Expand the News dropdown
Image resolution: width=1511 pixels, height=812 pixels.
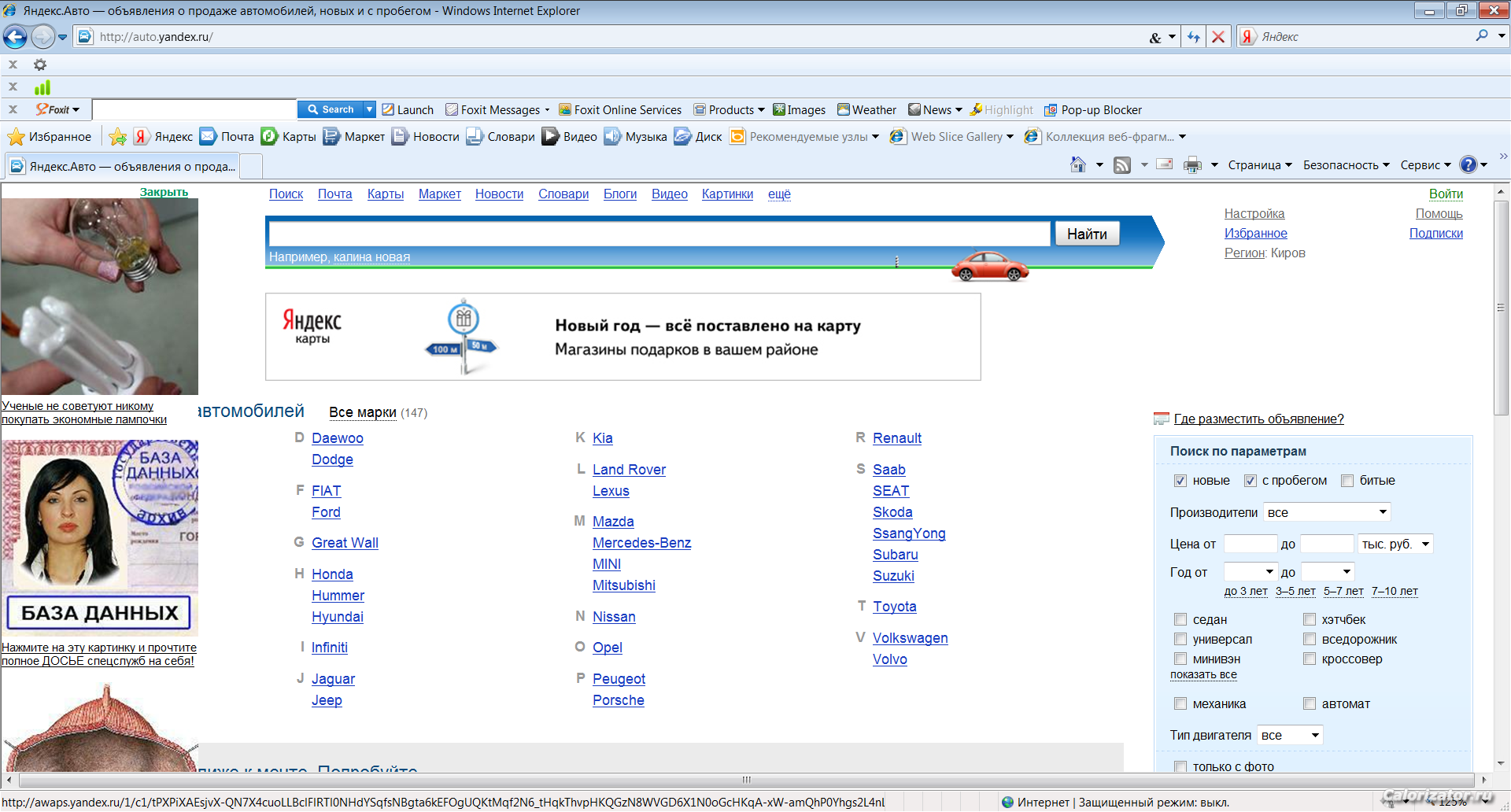pyautogui.click(x=959, y=109)
